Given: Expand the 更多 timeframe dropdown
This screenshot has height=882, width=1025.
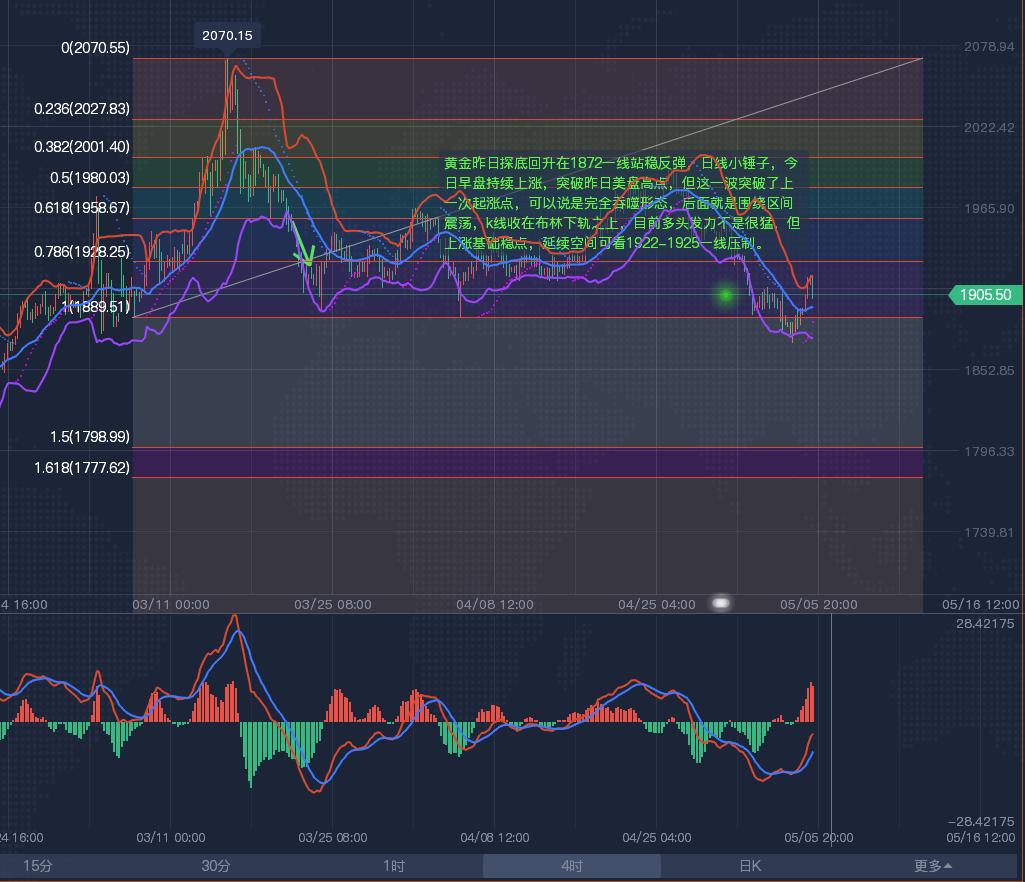Looking at the screenshot, I should 932,866.
